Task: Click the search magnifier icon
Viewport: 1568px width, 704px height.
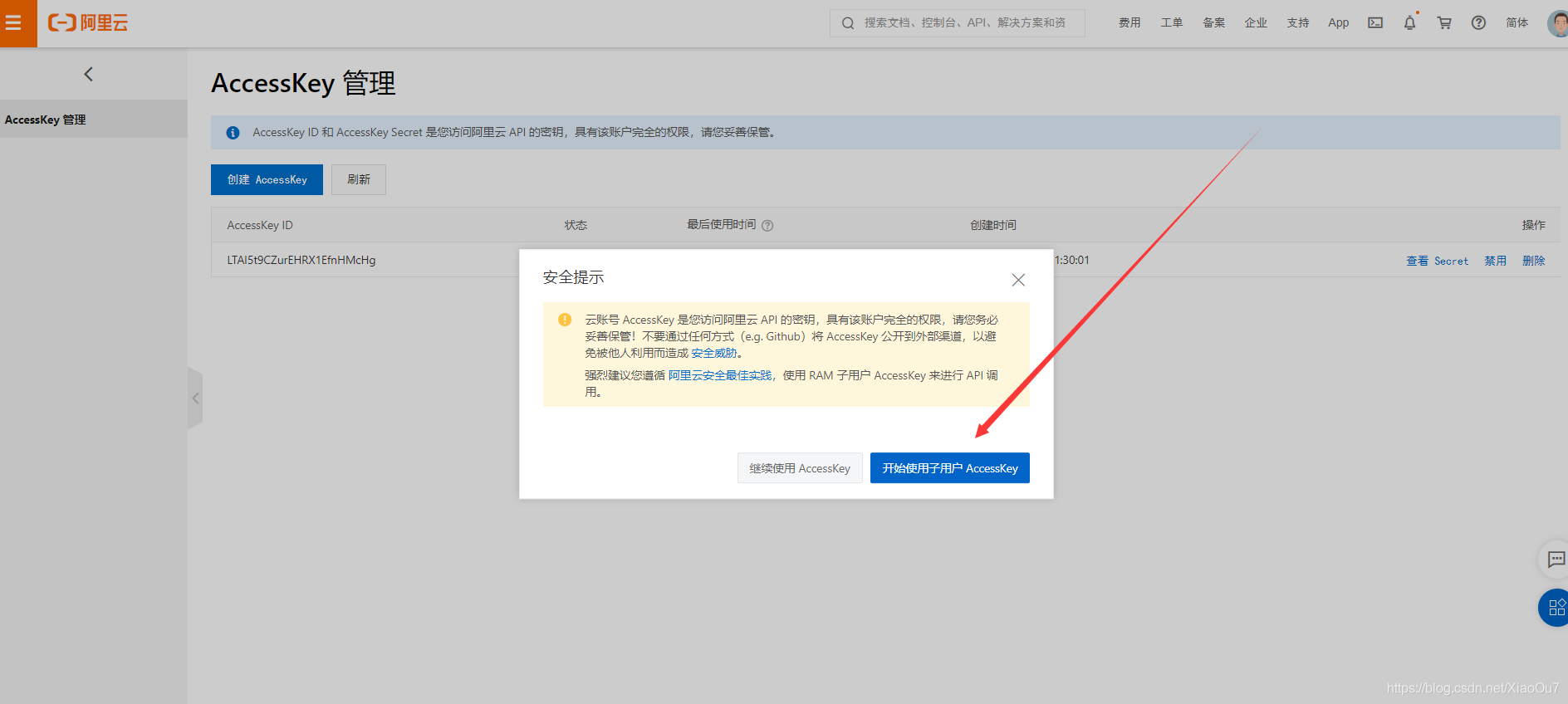Action: pos(848,23)
